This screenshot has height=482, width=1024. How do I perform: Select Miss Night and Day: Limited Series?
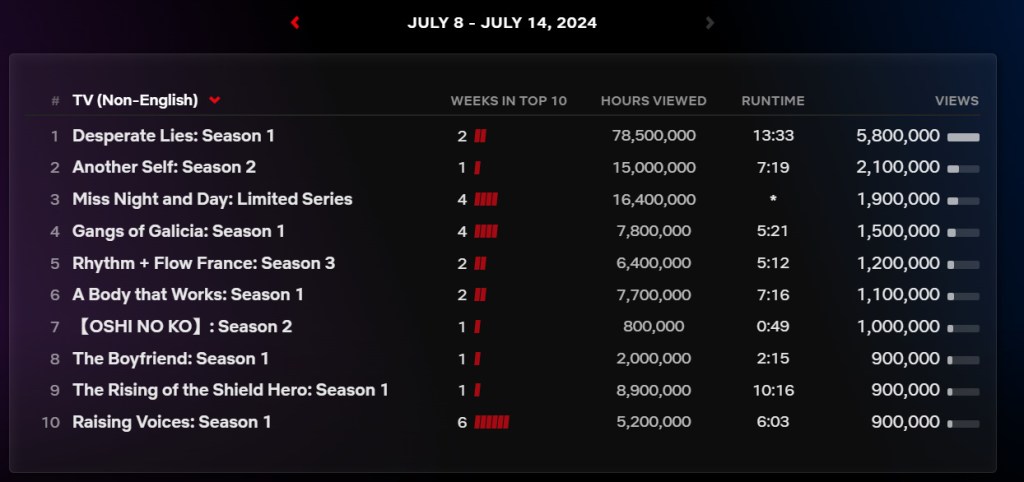click(x=212, y=199)
